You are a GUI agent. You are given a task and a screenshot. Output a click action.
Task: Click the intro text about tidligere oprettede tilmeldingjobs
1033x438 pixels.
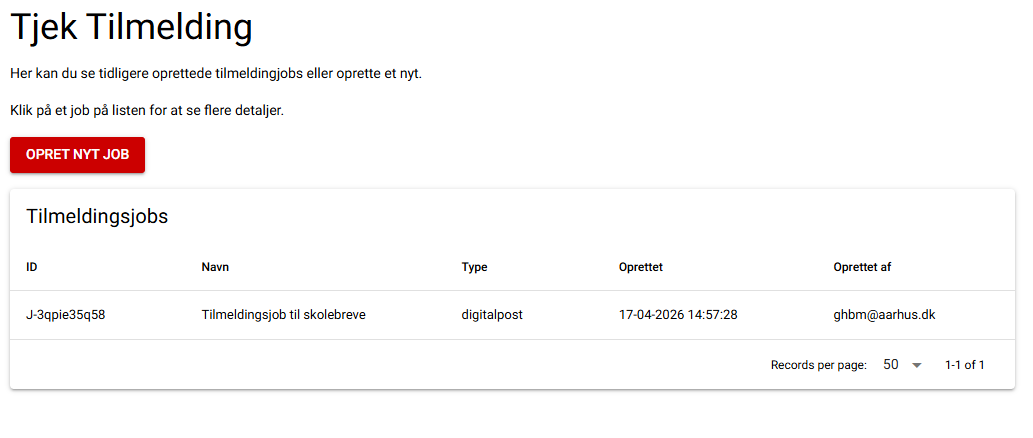coord(216,74)
